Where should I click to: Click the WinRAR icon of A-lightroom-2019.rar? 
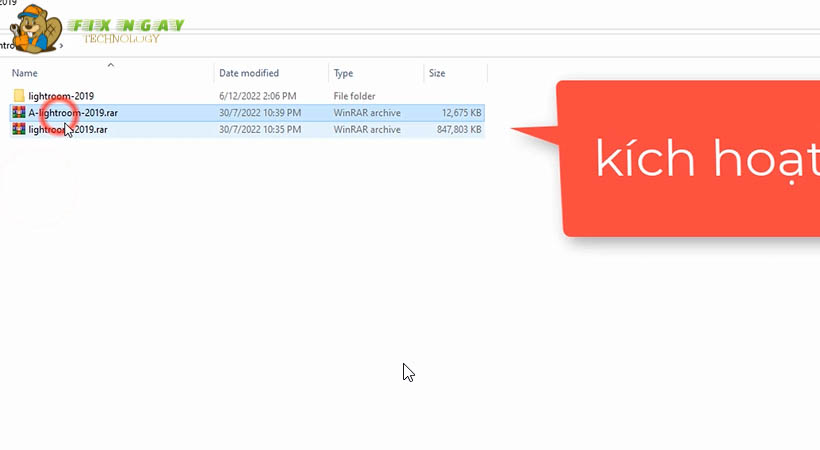click(x=19, y=113)
